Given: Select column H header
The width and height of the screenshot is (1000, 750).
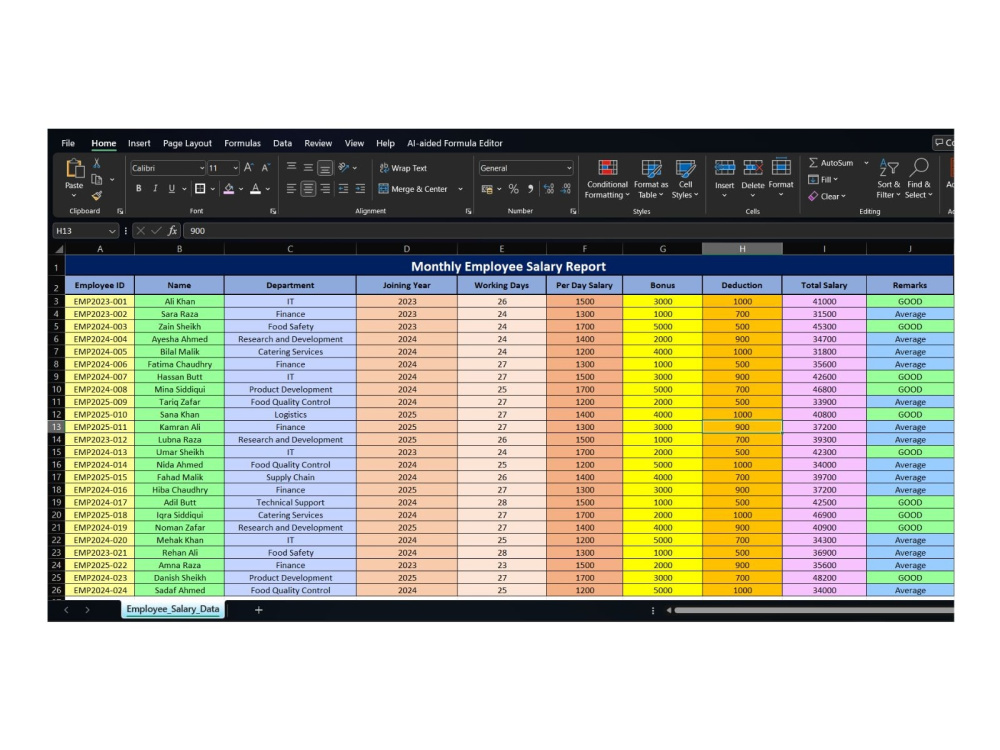Looking at the screenshot, I should click(742, 249).
